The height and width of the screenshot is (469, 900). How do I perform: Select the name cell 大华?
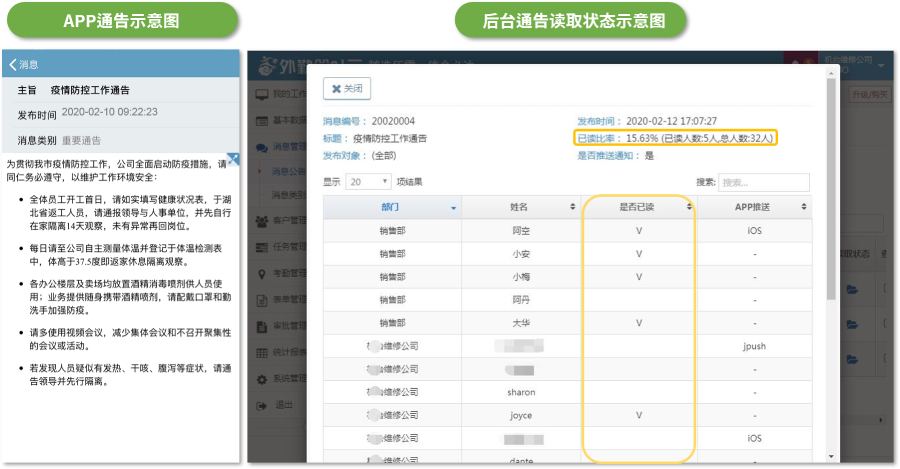tap(521, 323)
